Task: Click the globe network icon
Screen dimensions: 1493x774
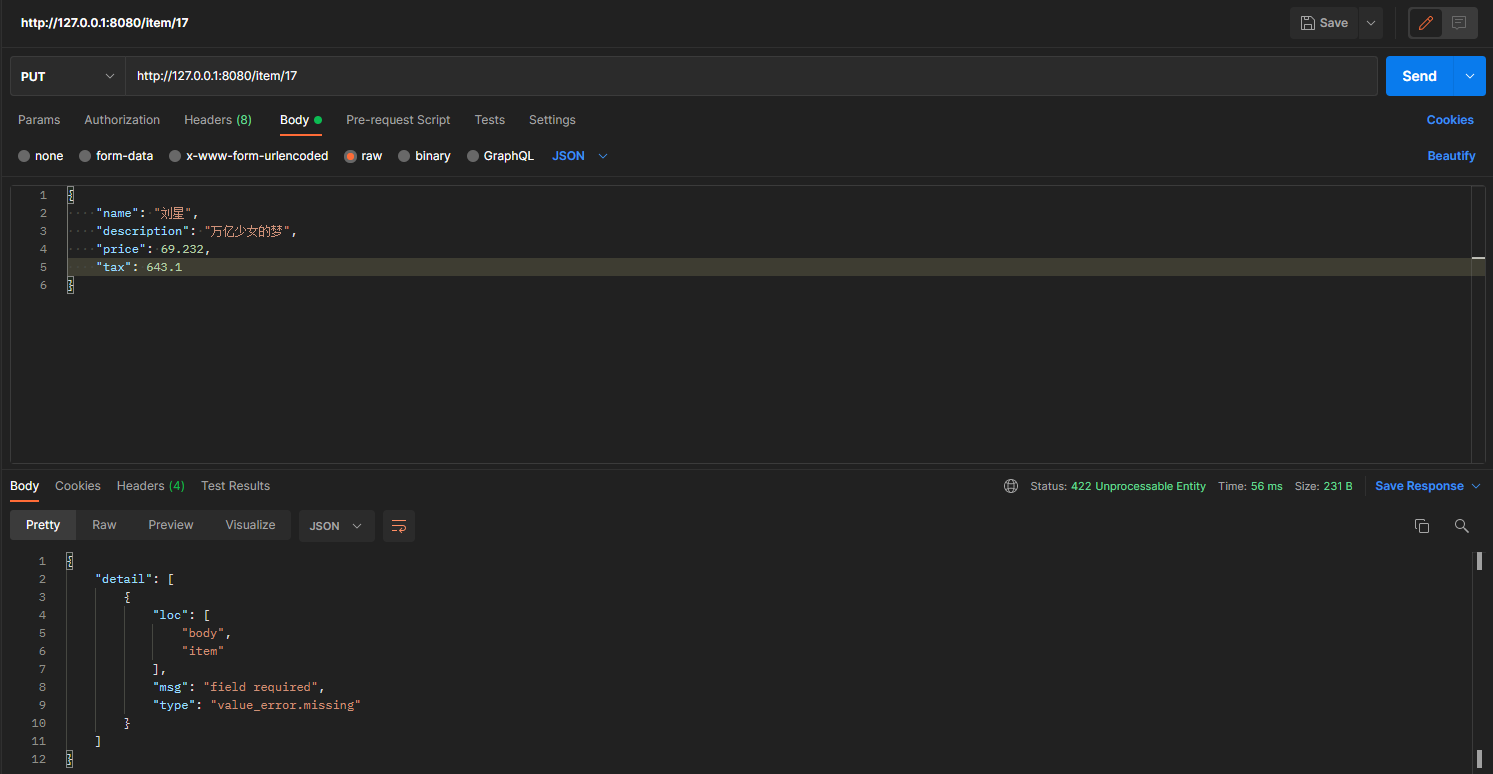Action: click(x=1011, y=486)
